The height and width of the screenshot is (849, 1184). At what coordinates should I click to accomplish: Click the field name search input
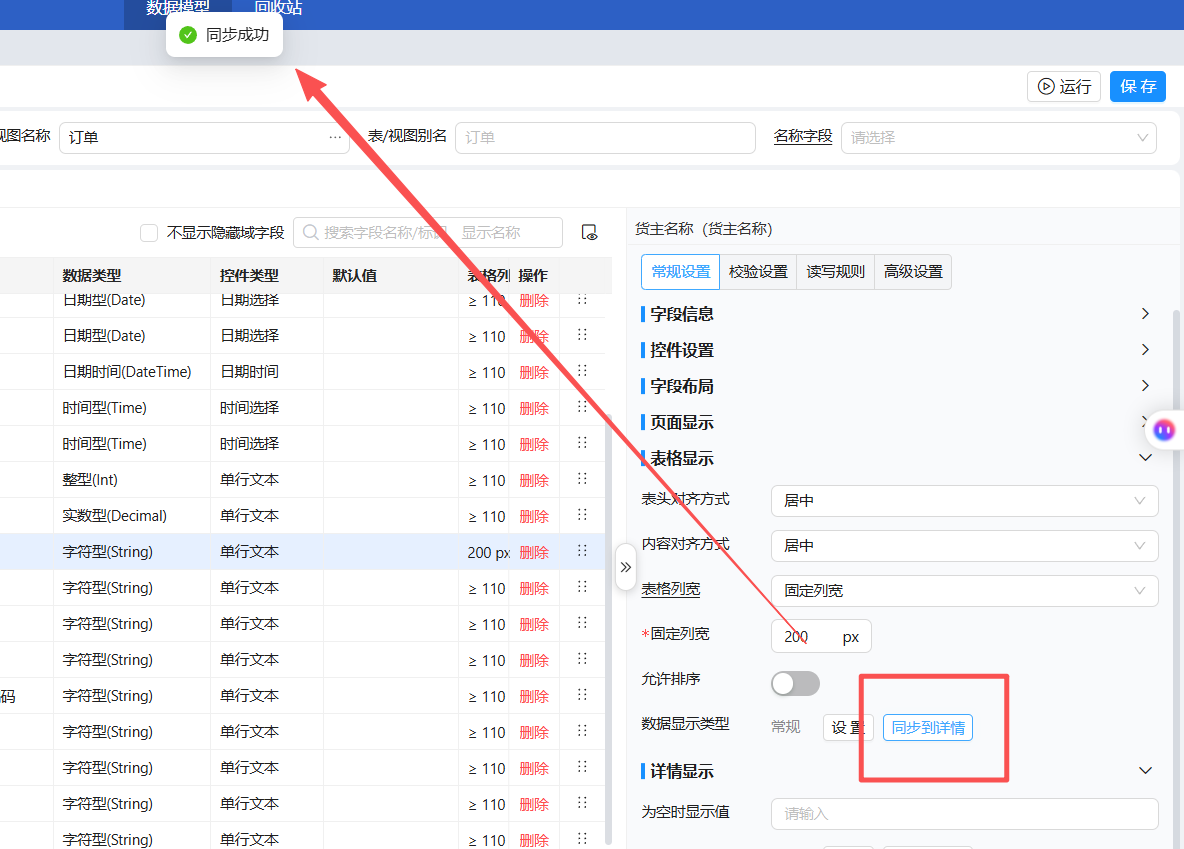[427, 233]
